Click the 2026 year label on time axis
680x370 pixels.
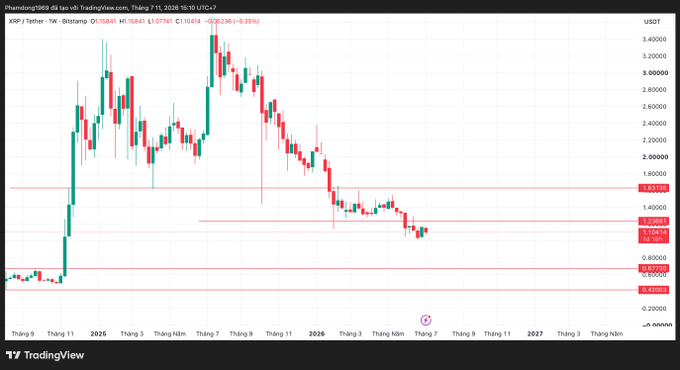click(x=317, y=334)
